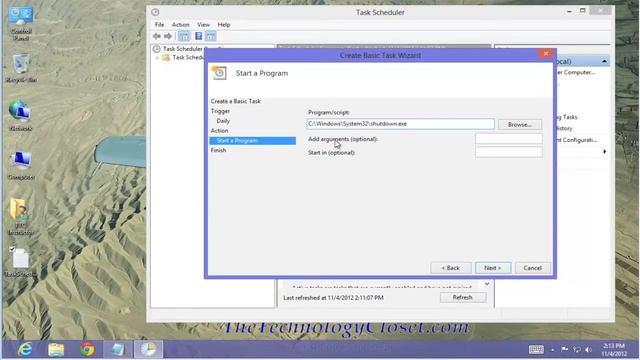
Task: Click the Back arrow in Task Scheduler toolbar
Action: pos(157,36)
